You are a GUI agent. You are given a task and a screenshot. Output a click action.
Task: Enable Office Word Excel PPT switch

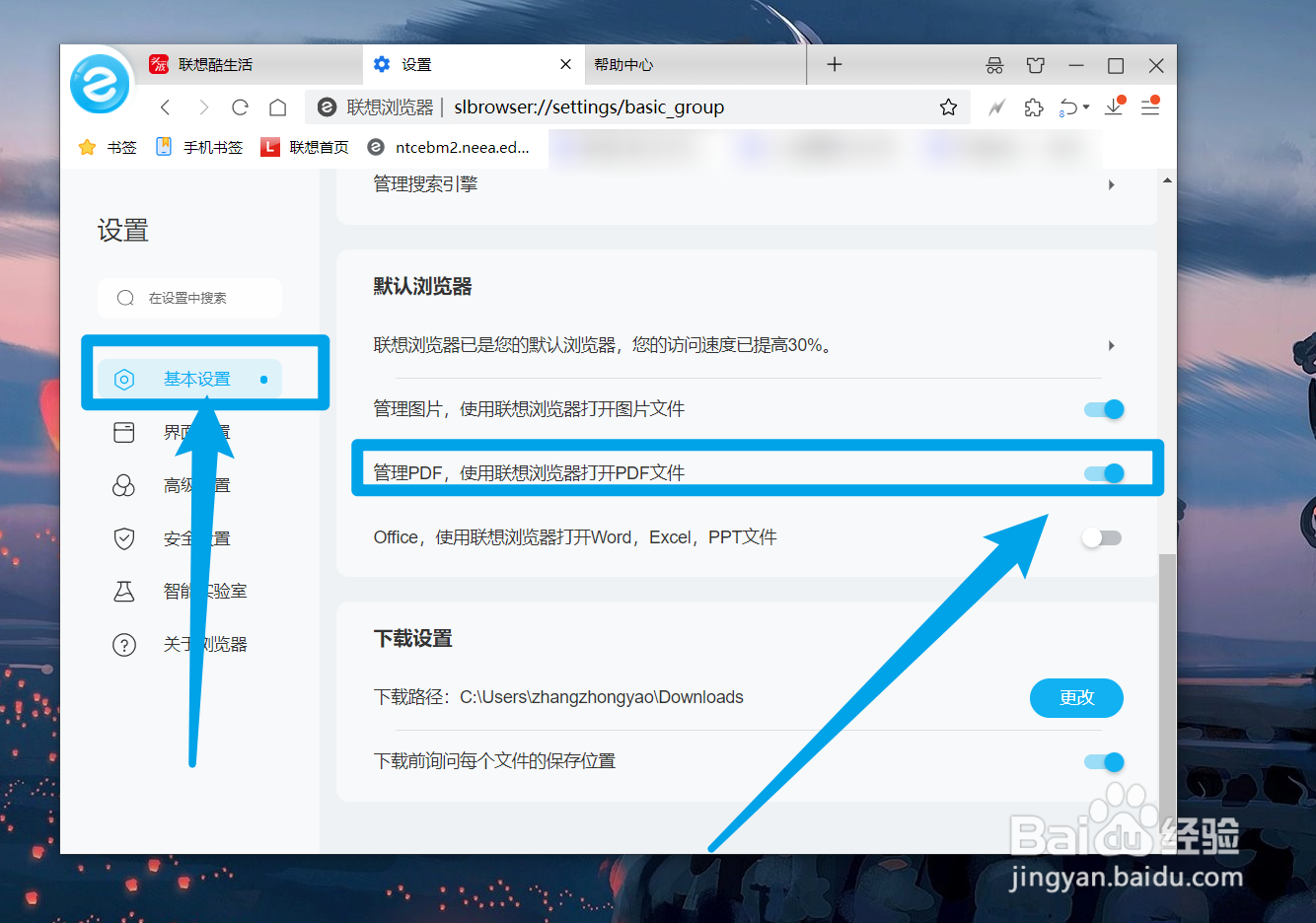[1102, 537]
